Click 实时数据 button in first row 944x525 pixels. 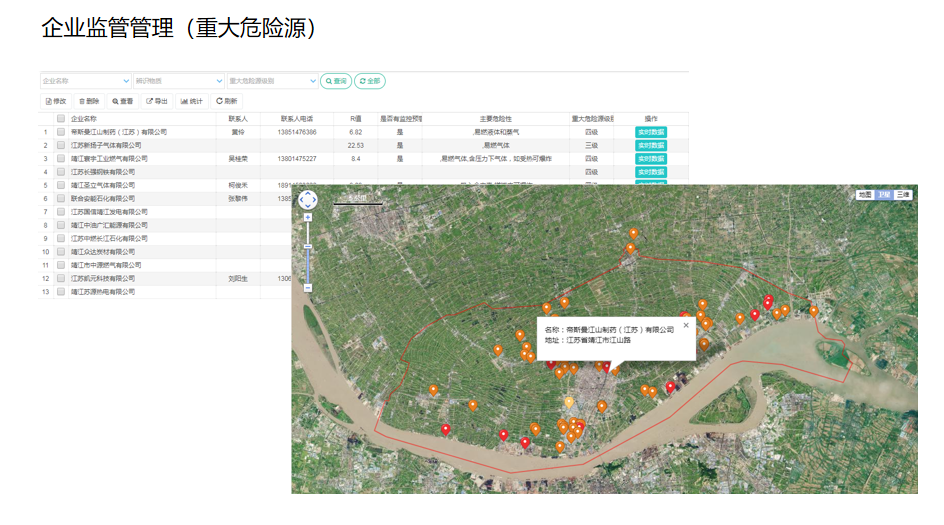click(x=650, y=132)
